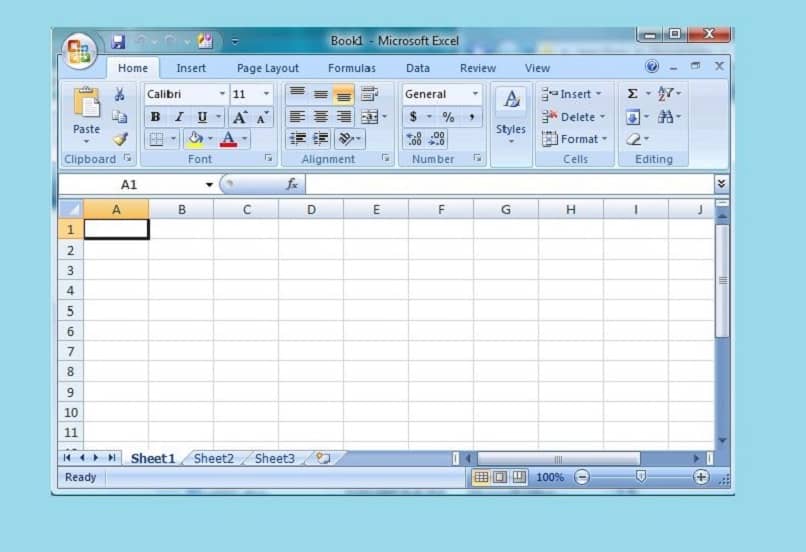Open the Help question-mark icon
This screenshot has height=552, width=806.
pyautogui.click(x=652, y=66)
